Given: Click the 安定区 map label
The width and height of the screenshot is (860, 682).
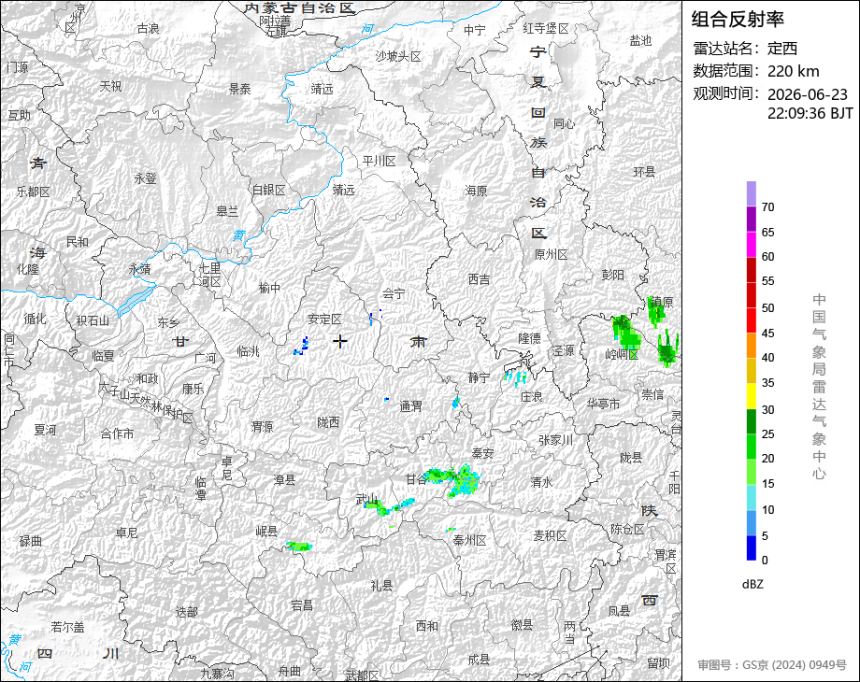Looking at the screenshot, I should [x=325, y=319].
